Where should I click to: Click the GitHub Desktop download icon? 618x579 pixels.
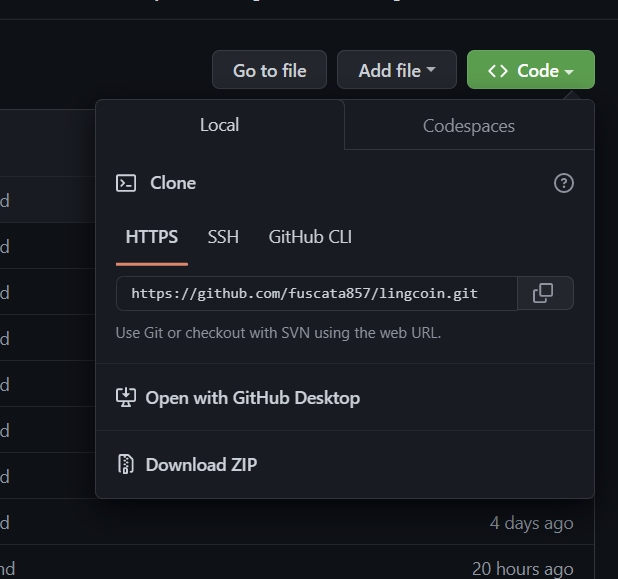click(x=126, y=397)
